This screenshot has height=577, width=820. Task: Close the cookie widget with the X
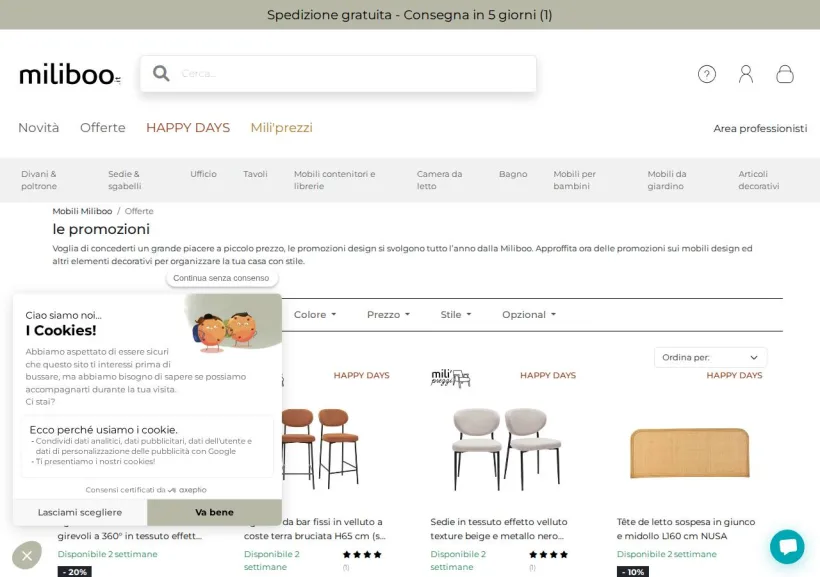point(27,555)
